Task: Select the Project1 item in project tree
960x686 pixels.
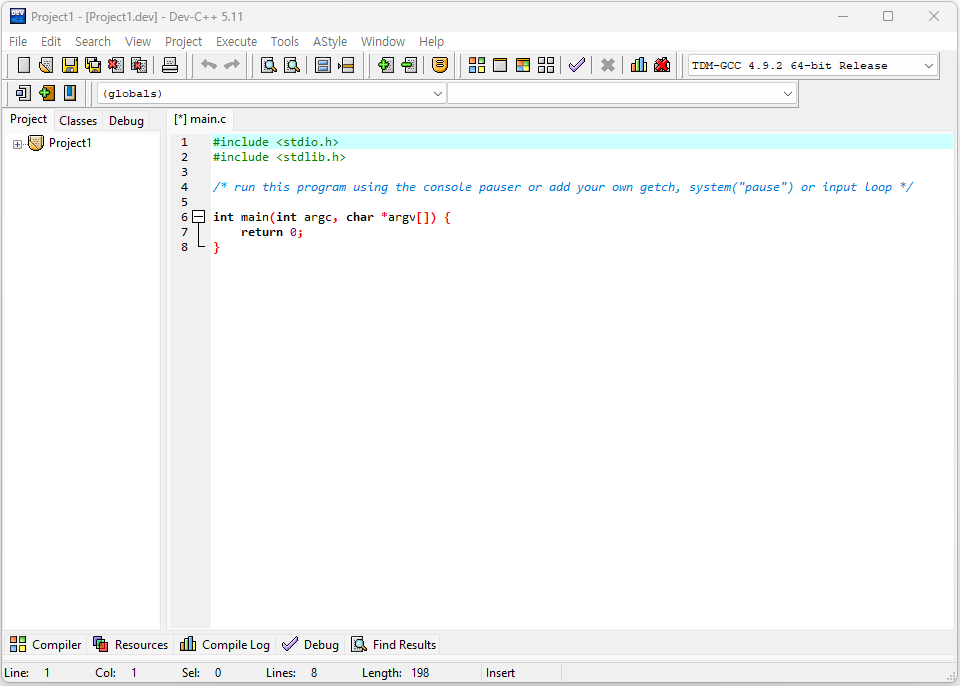Action: tap(70, 143)
